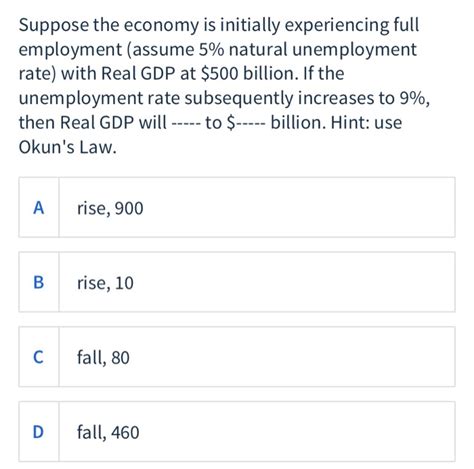The width and height of the screenshot is (474, 469).
Task: Click the blue letter D label
Action: (x=39, y=432)
